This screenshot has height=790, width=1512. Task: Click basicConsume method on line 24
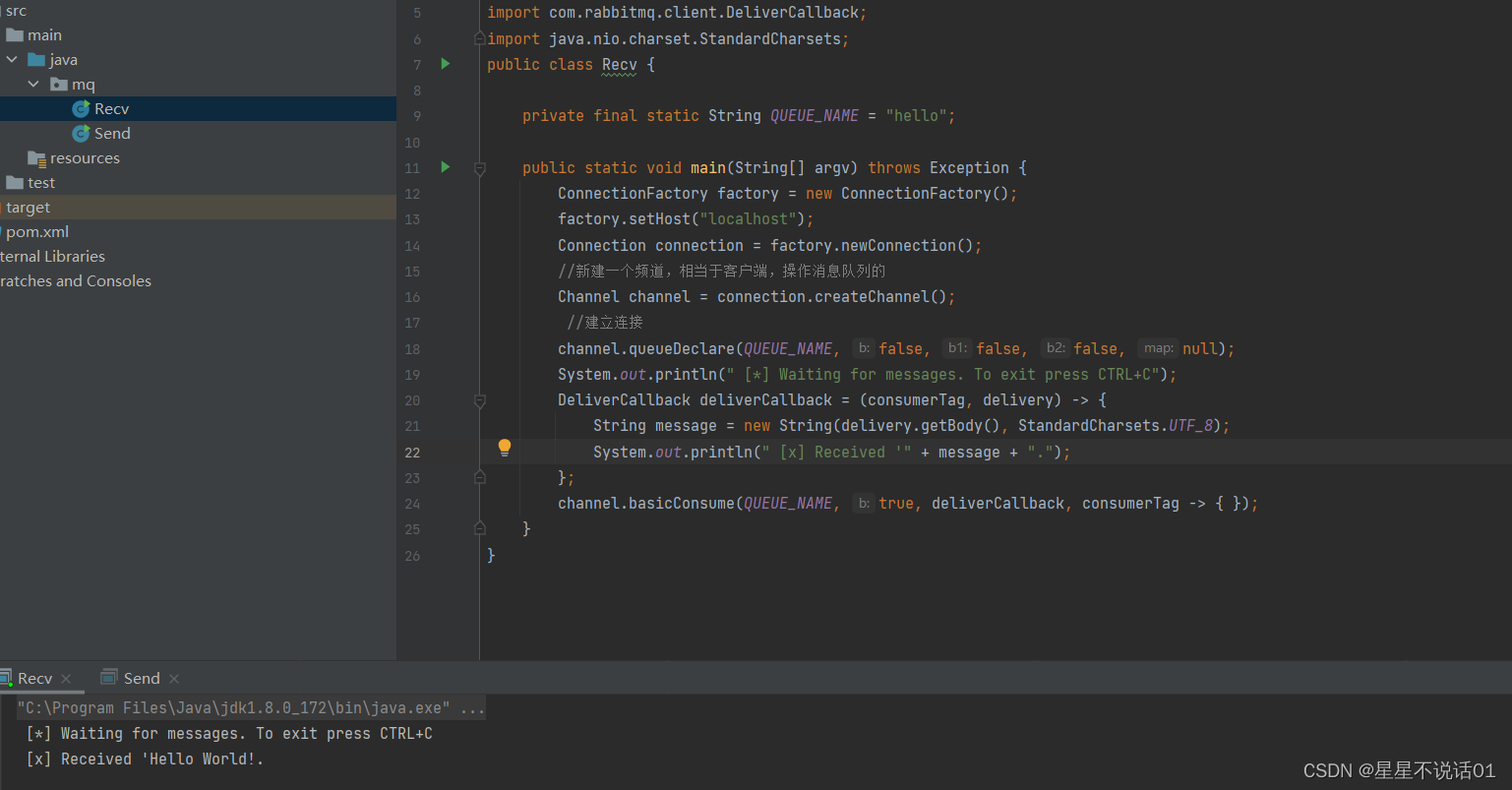coord(682,504)
